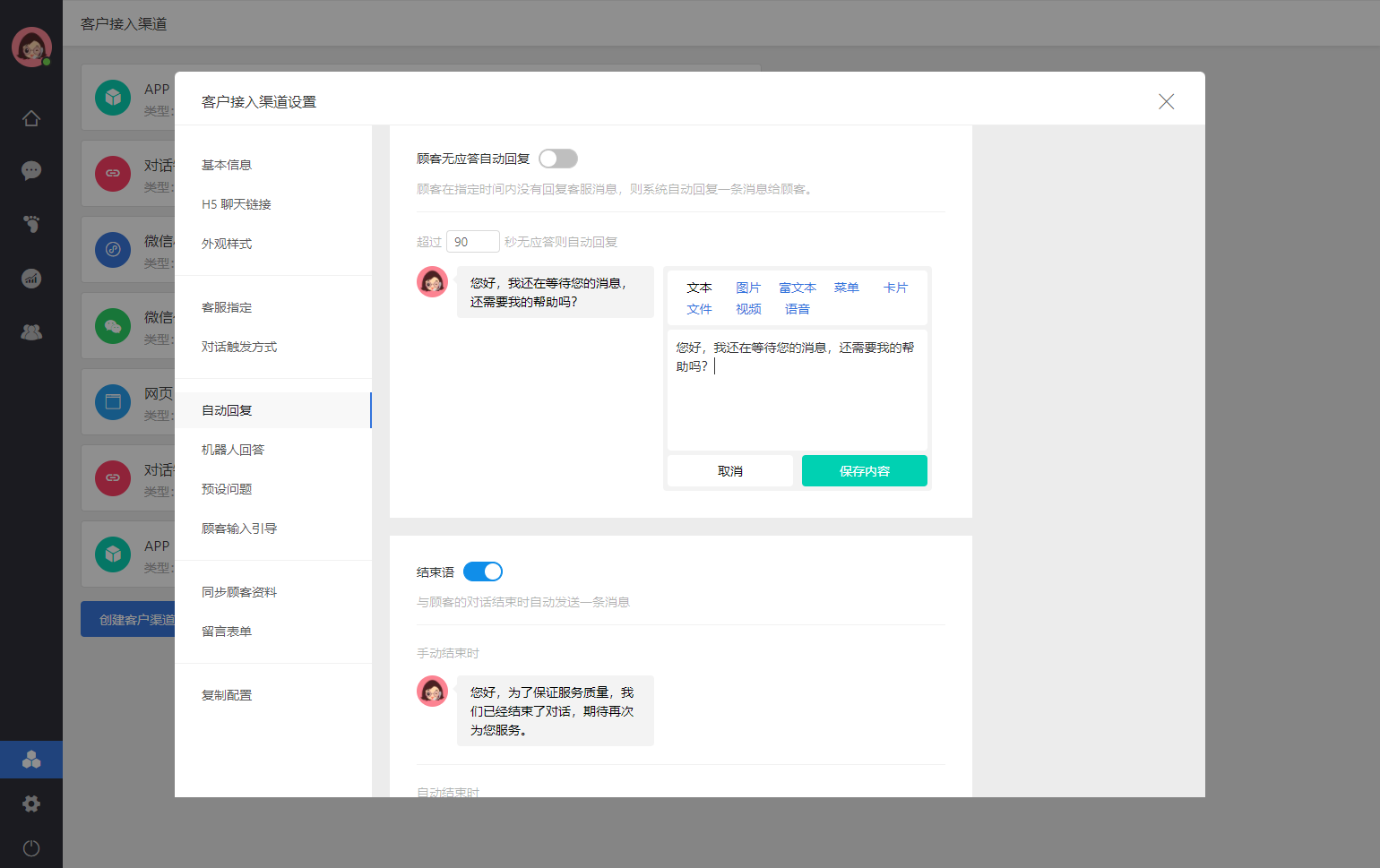Click the agent avatar beside auto-reply message
Viewport: 1380px width, 868px height.
(433, 281)
